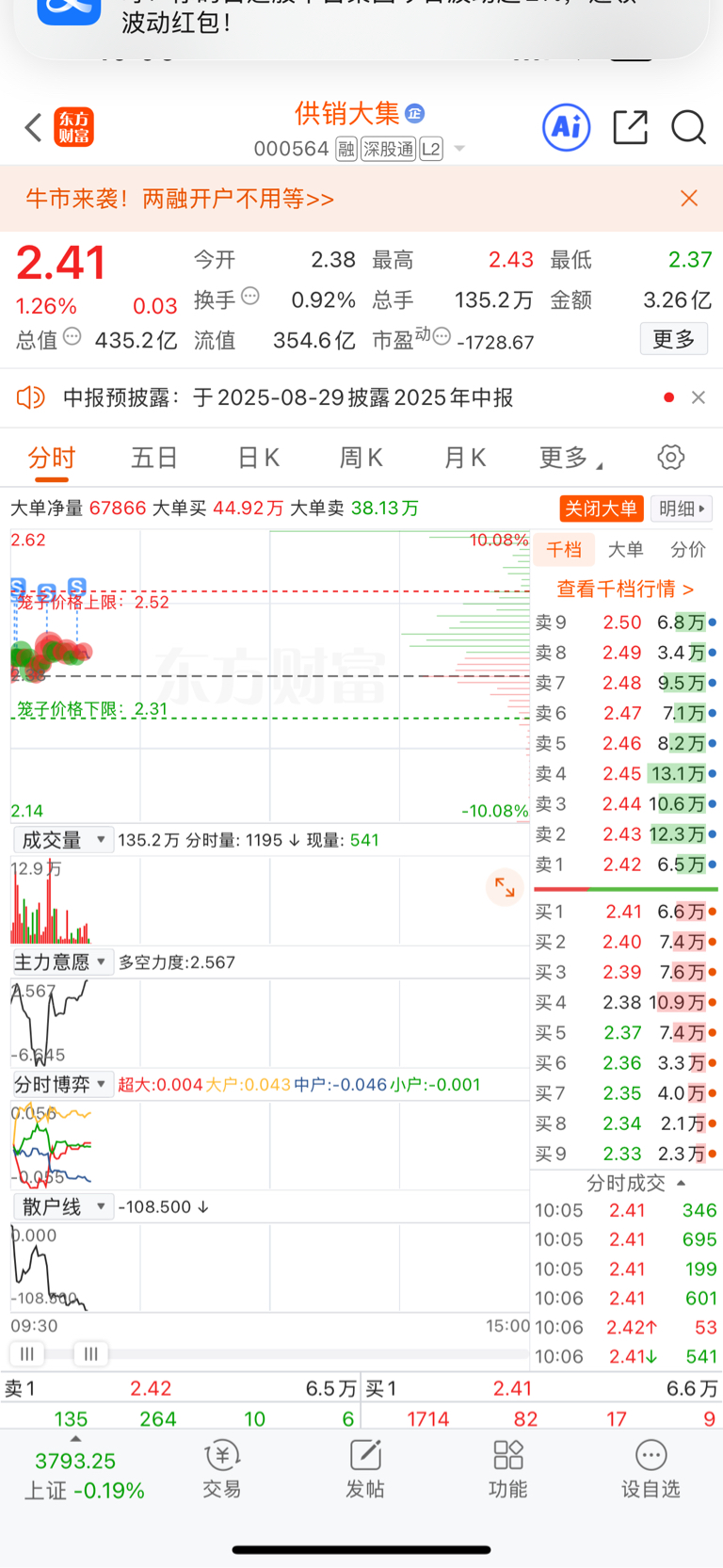Screen dimensions: 723x1568
Task: Open the 牛市来袭 两融开户 link
Action: (180, 199)
